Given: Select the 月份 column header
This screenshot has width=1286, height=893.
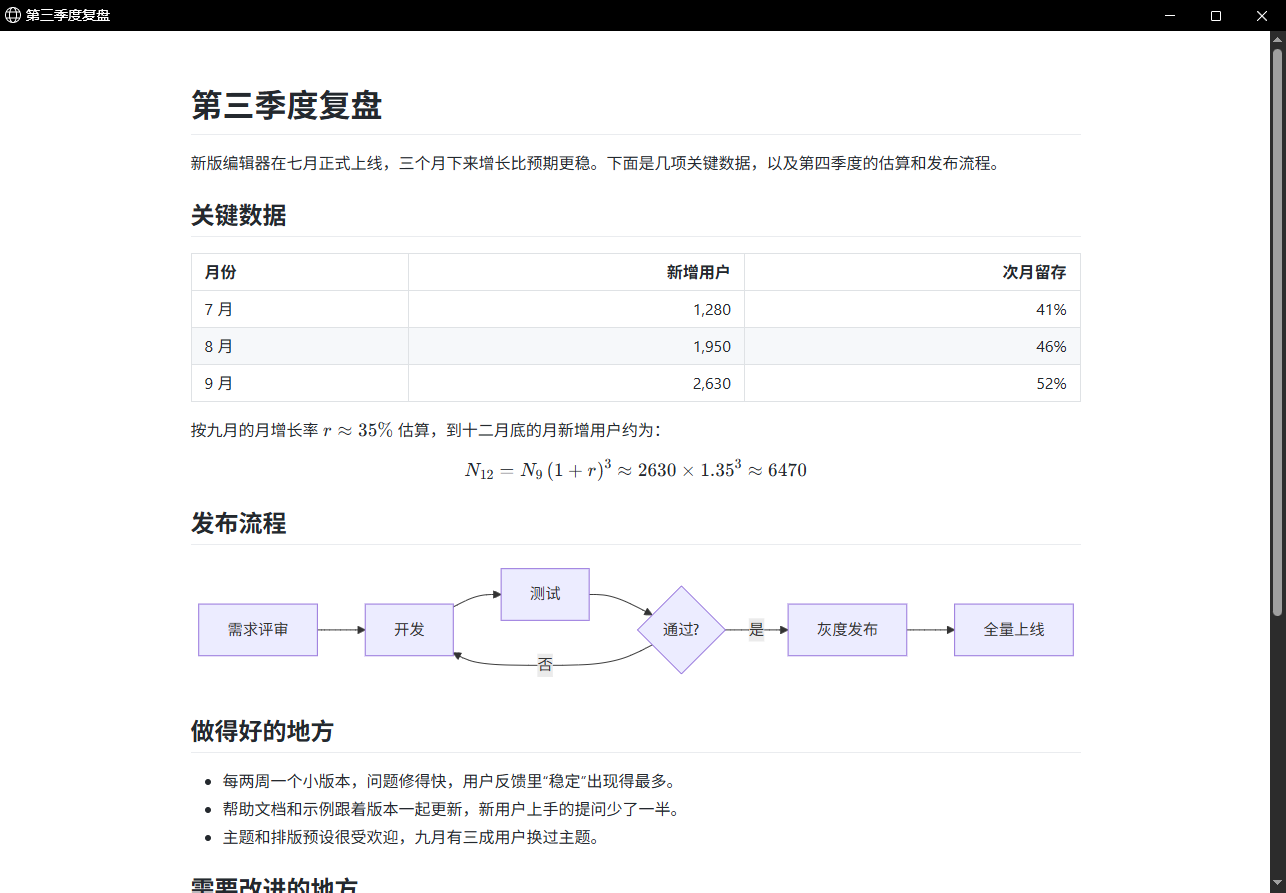Looking at the screenshot, I should (300, 272).
